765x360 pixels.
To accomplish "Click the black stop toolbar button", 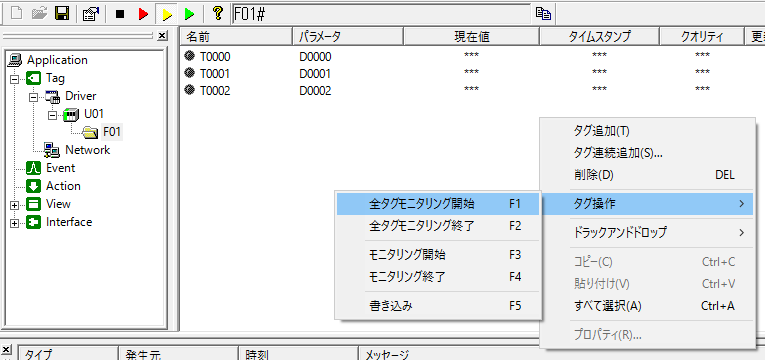I will pos(120,14).
